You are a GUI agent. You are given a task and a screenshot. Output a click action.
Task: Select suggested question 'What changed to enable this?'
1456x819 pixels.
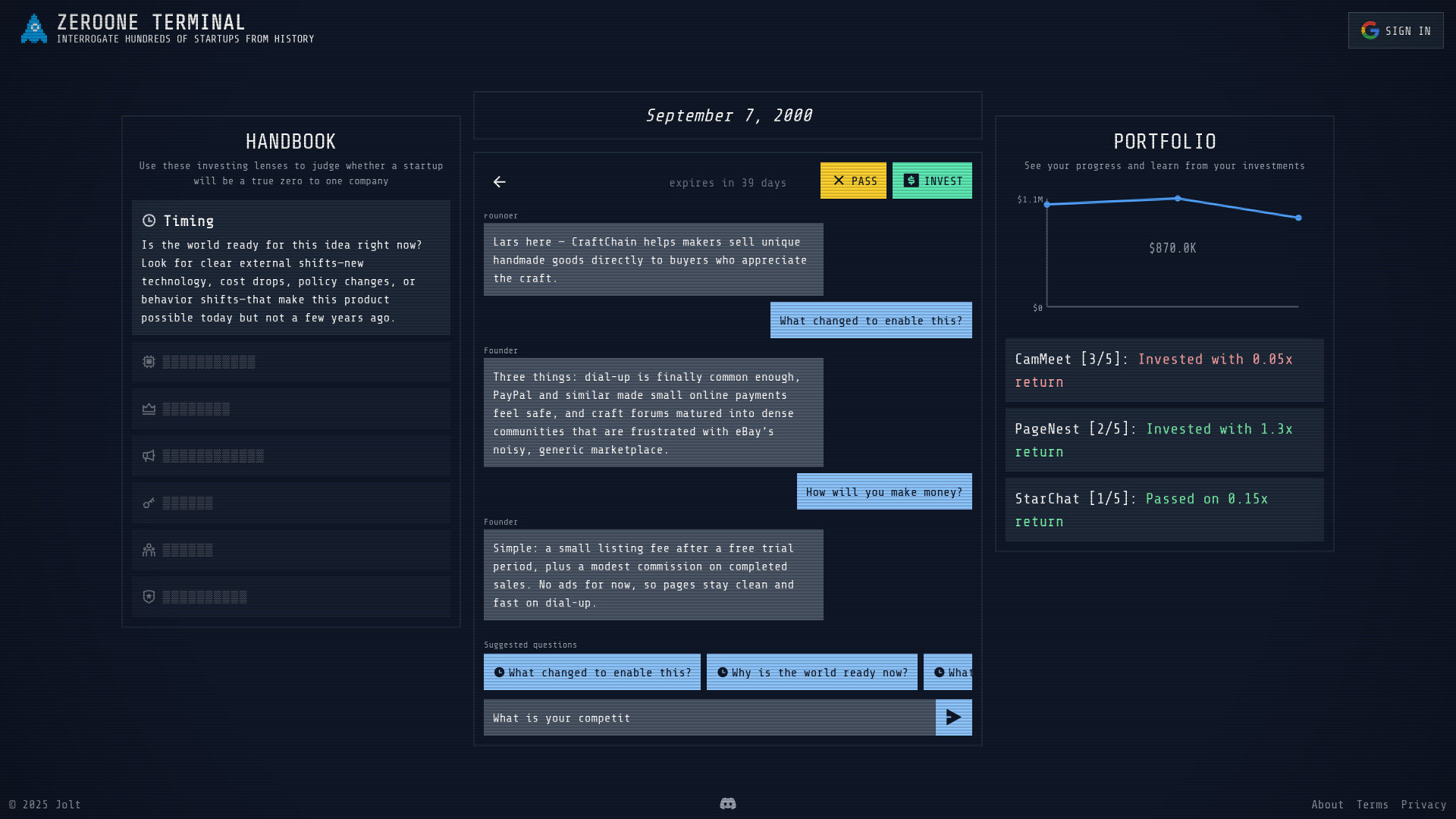[592, 672]
